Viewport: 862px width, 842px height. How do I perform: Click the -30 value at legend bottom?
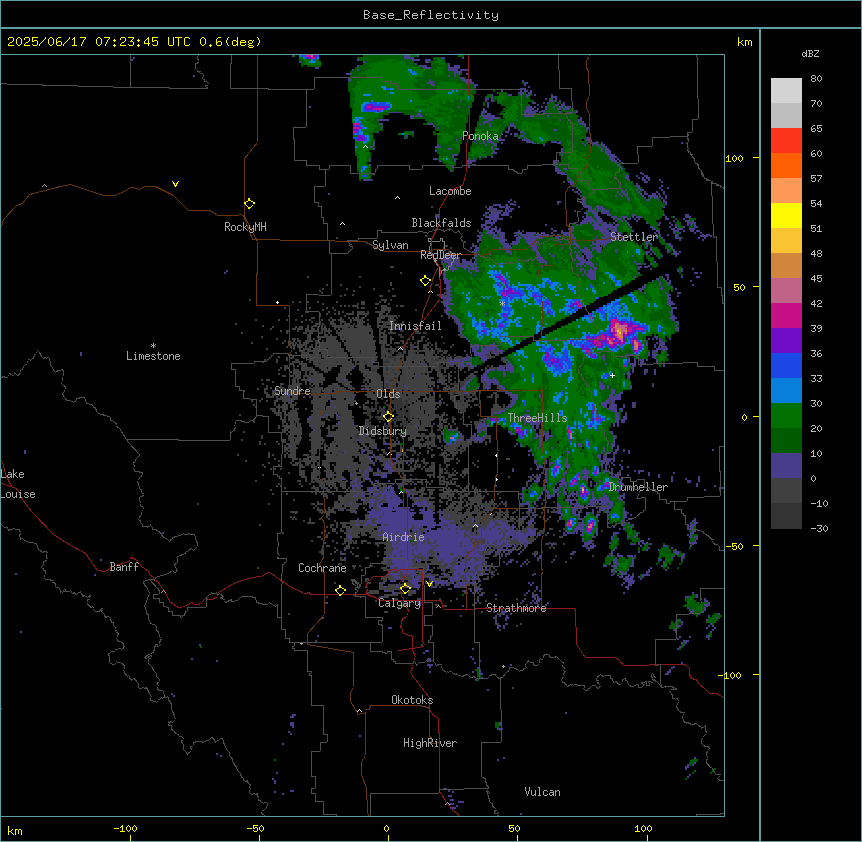pos(819,528)
